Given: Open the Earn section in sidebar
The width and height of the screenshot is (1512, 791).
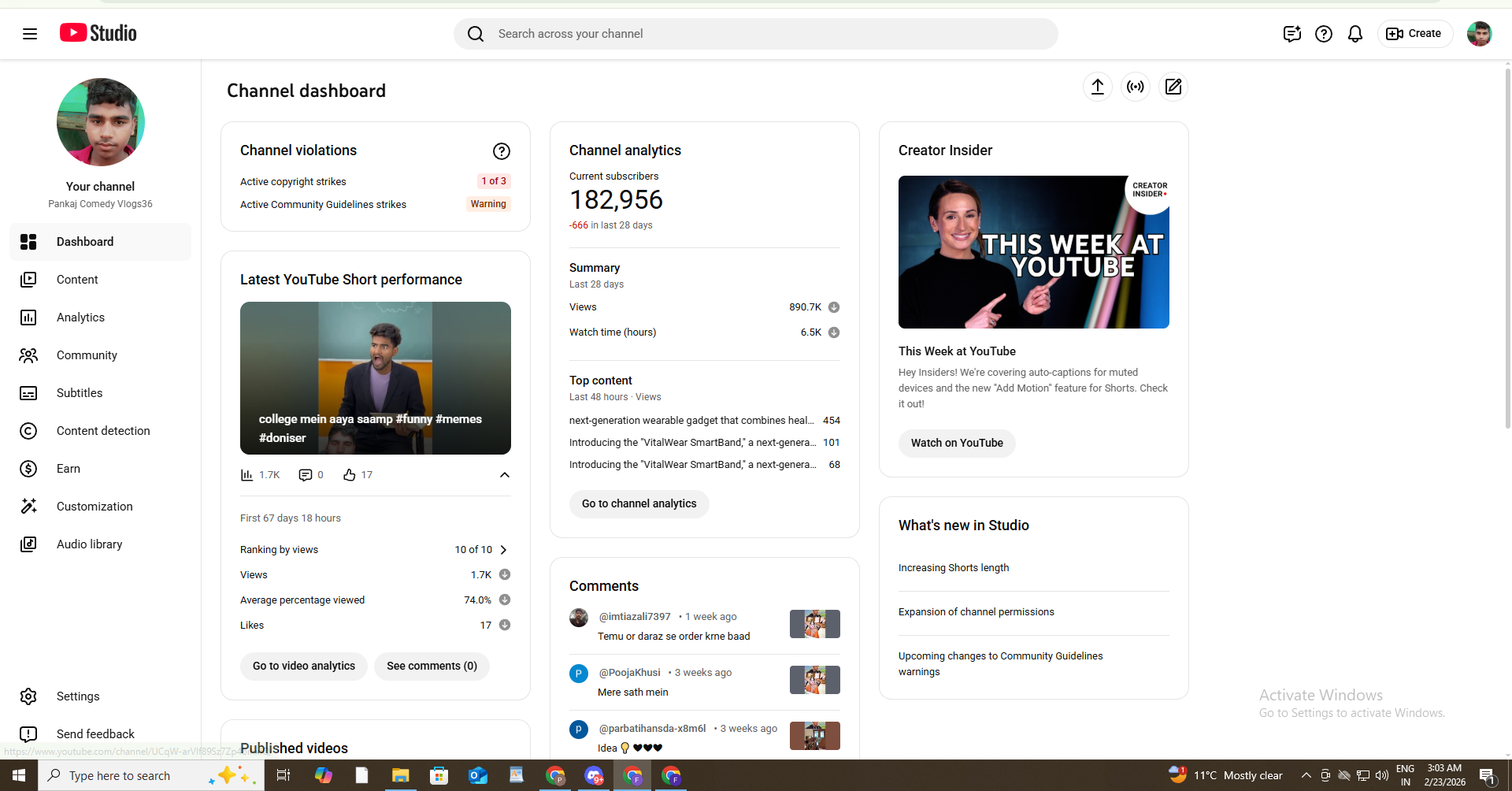Looking at the screenshot, I should [69, 468].
